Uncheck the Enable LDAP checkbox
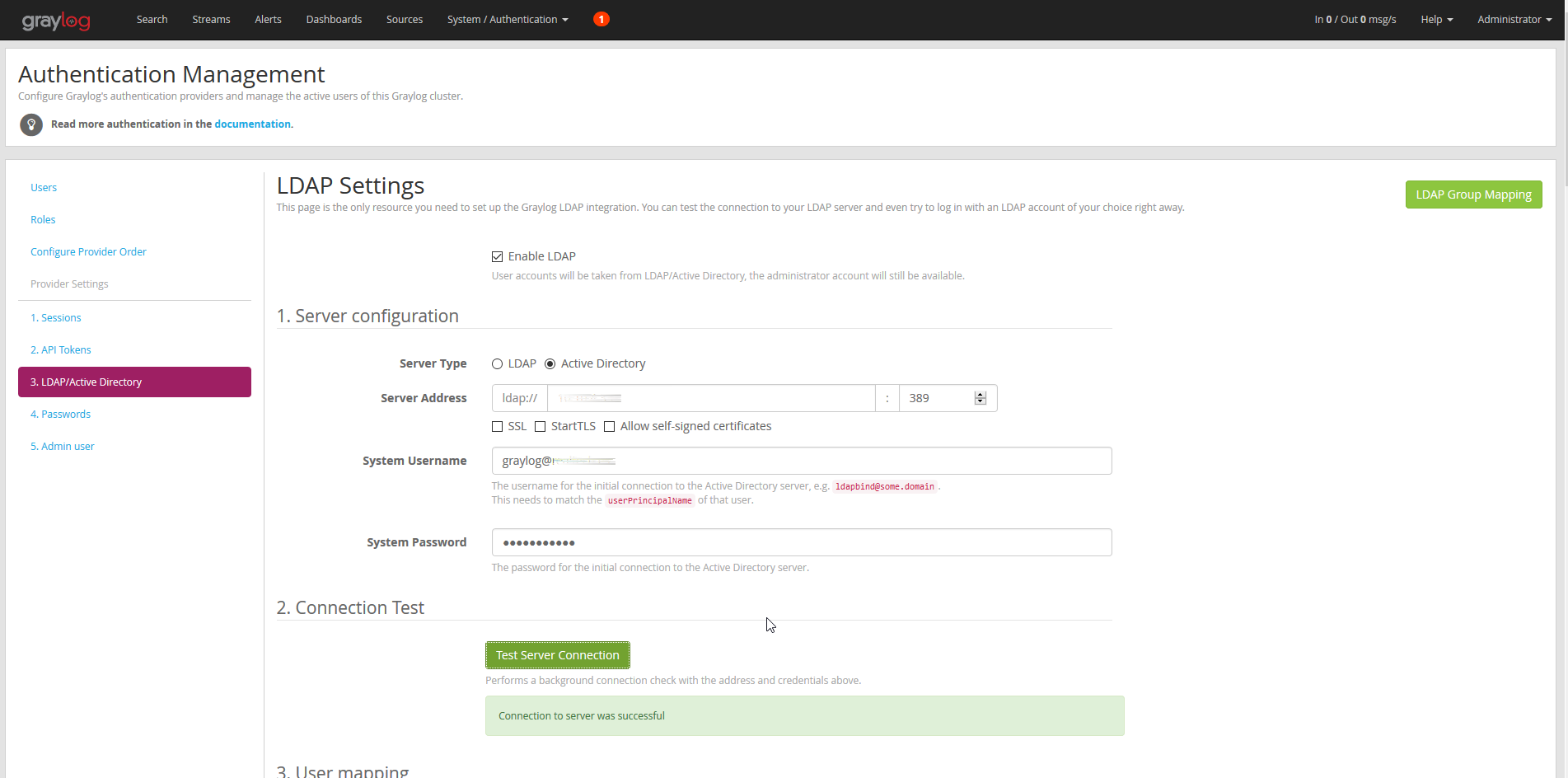This screenshot has height=778, width=1568. (x=498, y=257)
